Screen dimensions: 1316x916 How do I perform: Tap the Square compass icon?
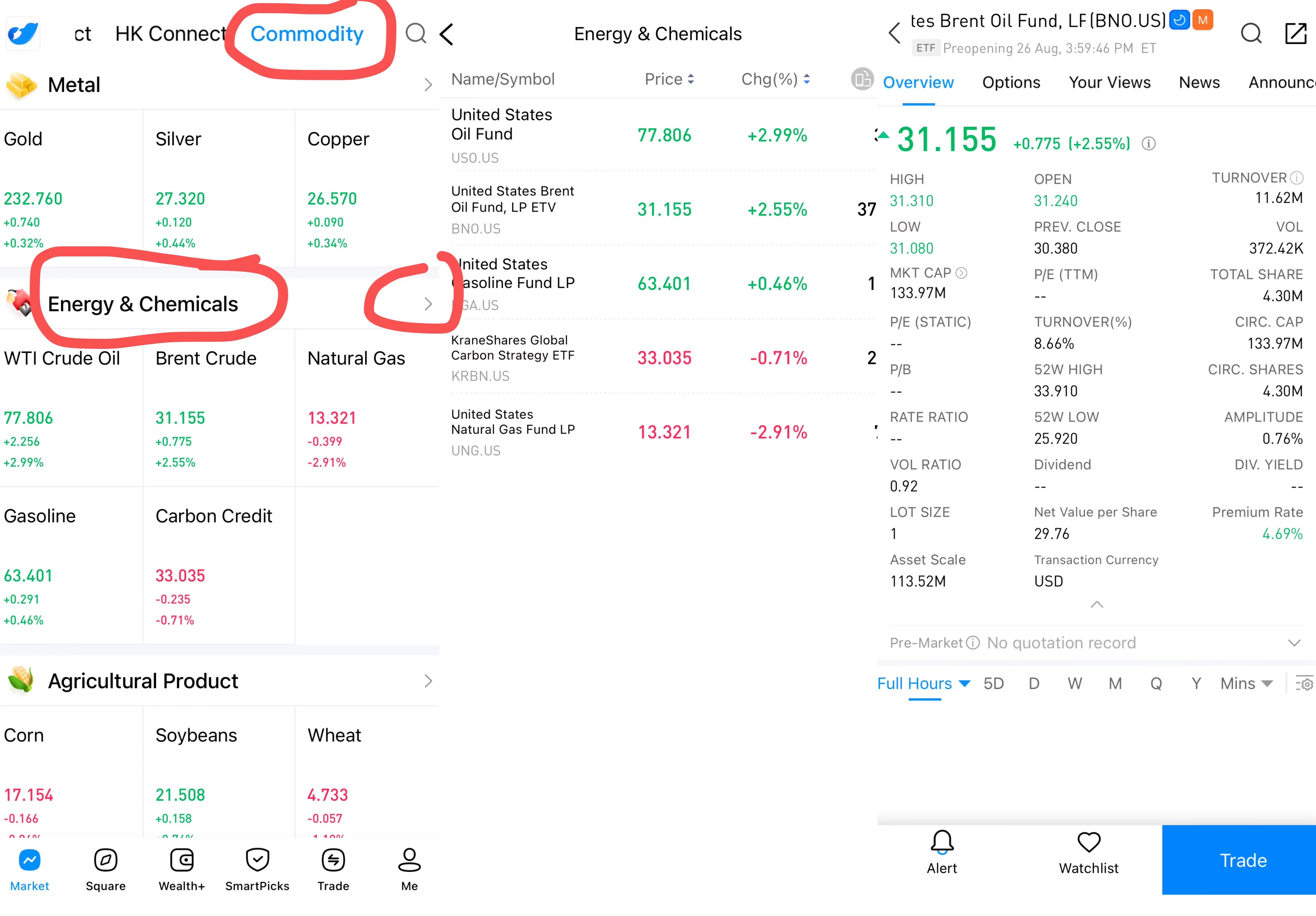106,860
